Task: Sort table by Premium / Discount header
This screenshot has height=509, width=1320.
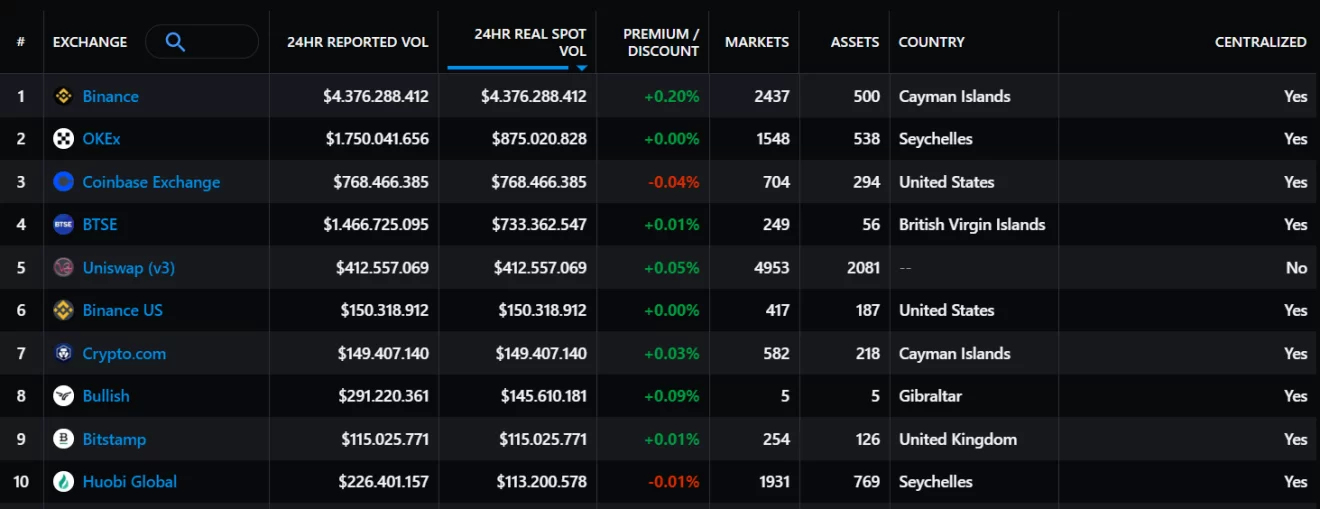Action: coord(661,42)
